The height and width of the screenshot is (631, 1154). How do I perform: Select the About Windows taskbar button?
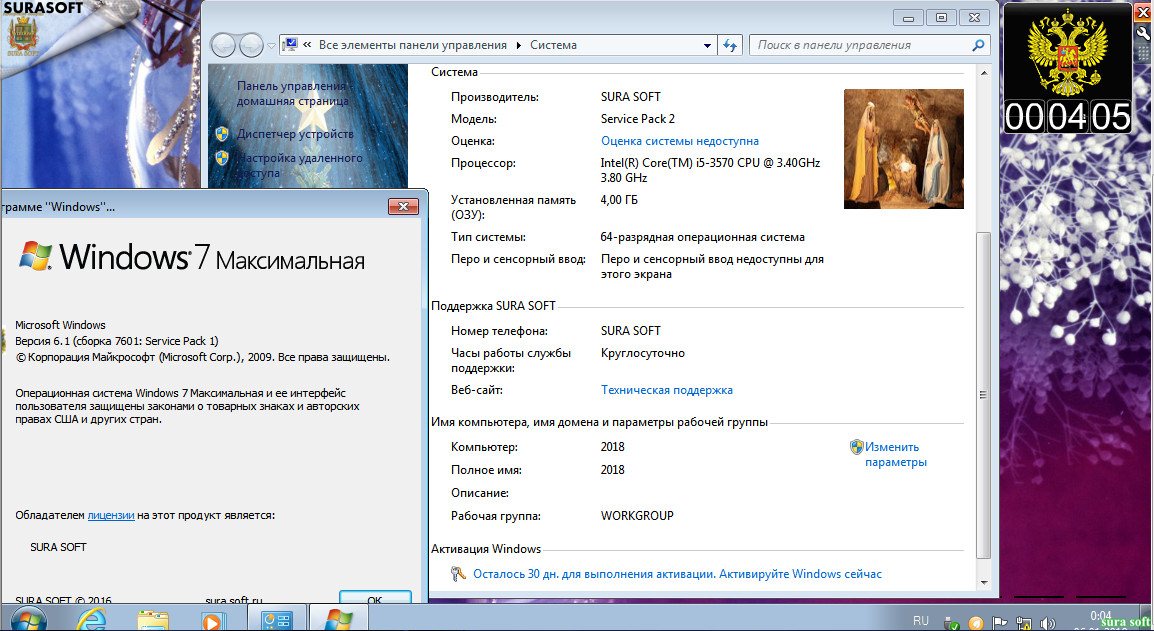(338, 619)
